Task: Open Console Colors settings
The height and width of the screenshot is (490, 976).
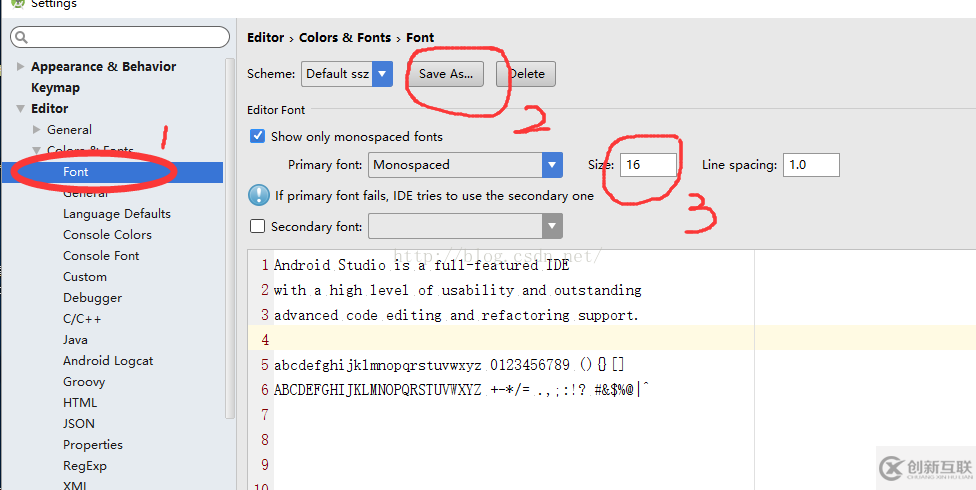Action: 107,235
